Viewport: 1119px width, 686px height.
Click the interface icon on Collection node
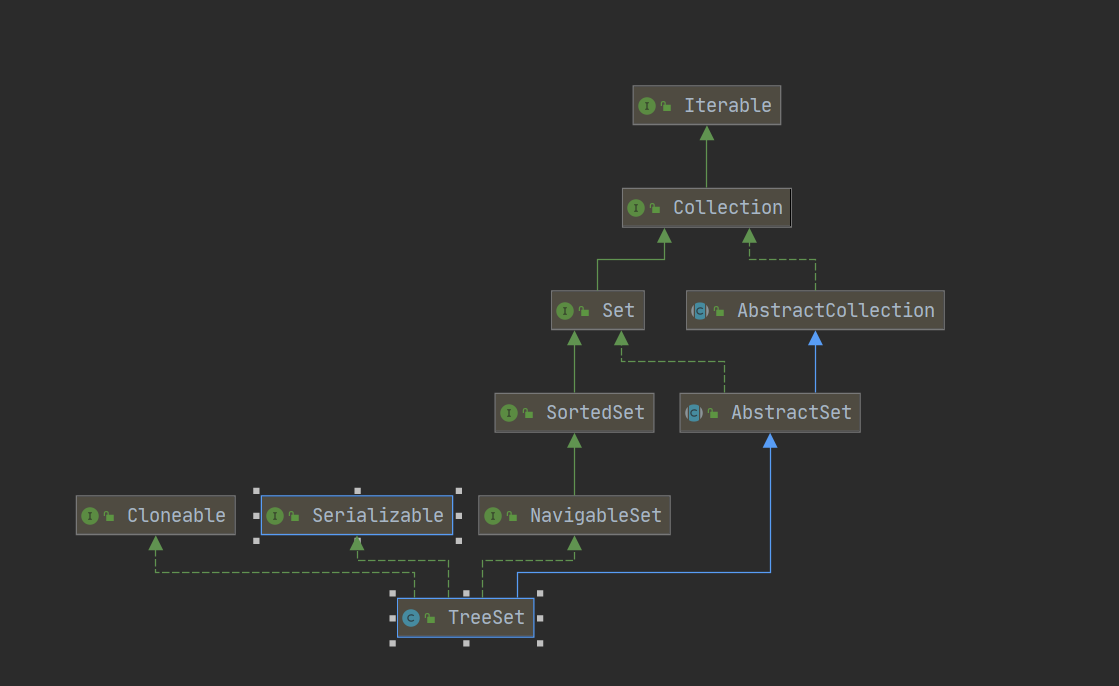click(636, 208)
